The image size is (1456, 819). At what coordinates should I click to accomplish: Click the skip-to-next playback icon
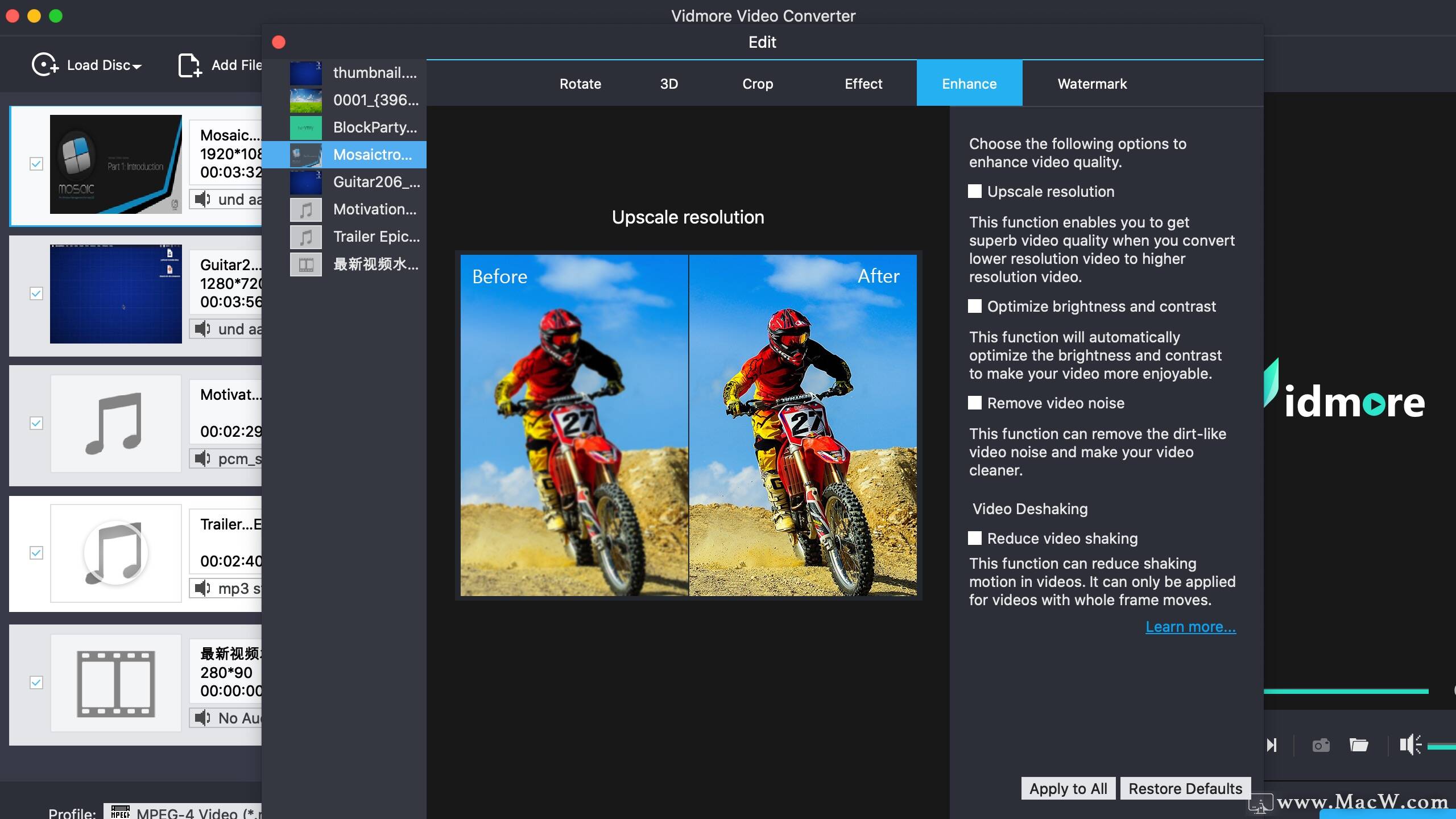click(x=1272, y=745)
